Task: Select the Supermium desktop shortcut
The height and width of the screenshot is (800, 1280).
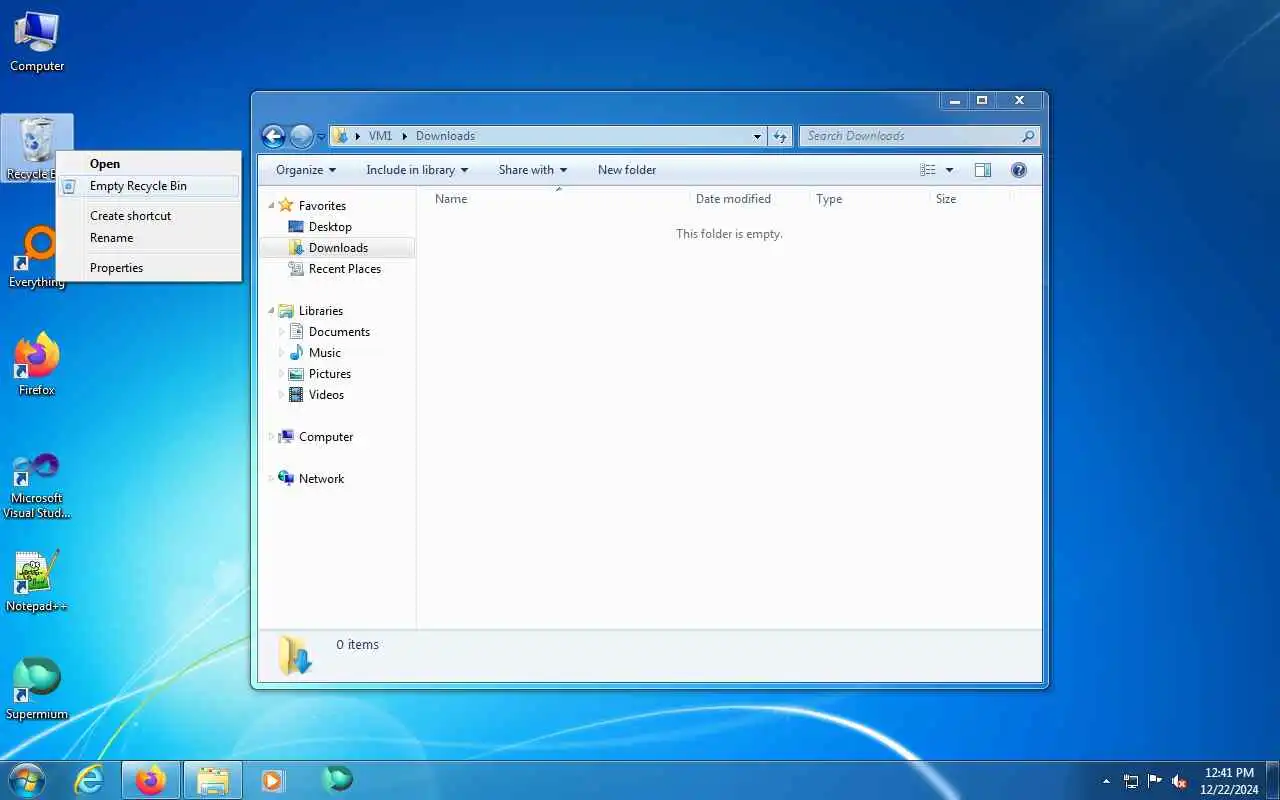Action: click(37, 689)
